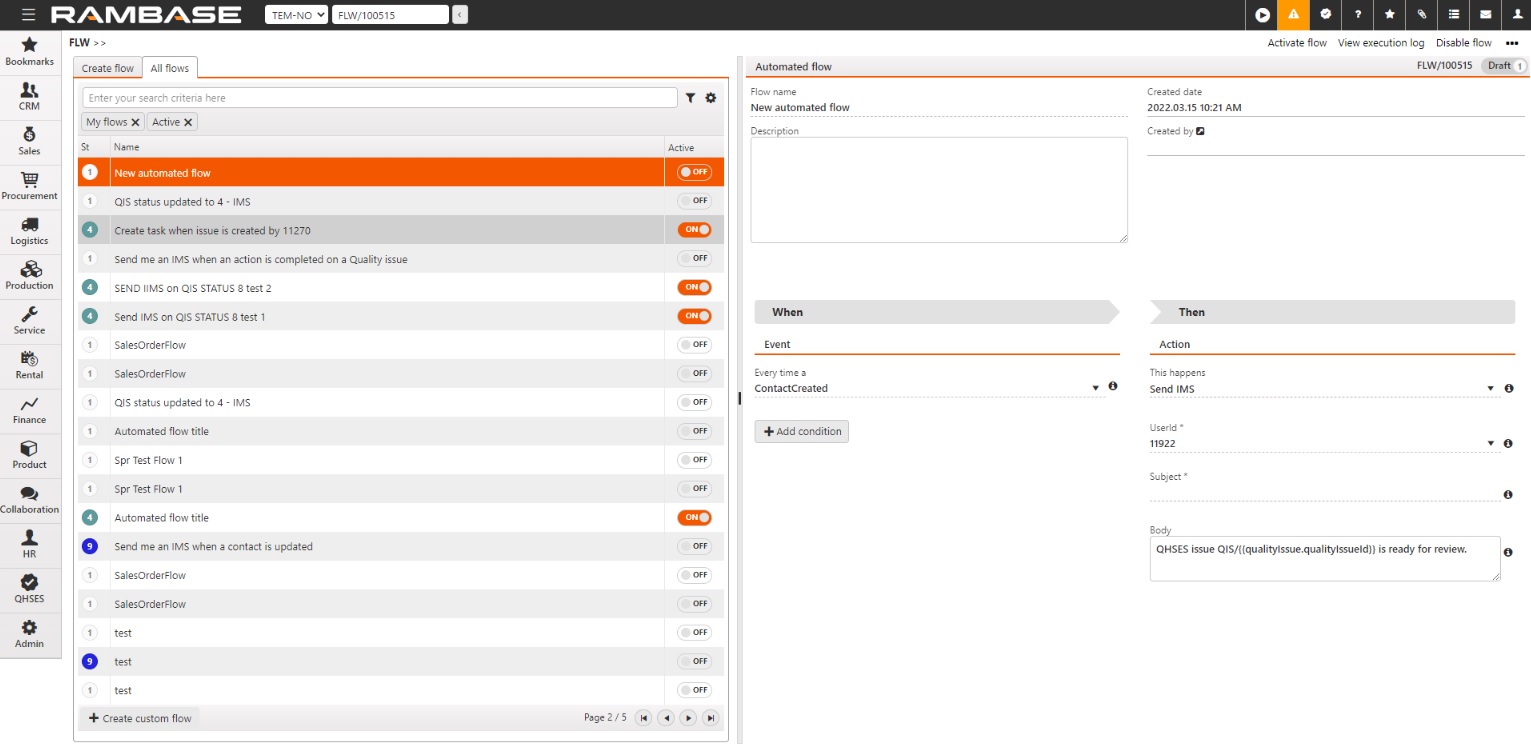
Task: Open the 'This happens' action dropdown
Action: pos(1490,389)
